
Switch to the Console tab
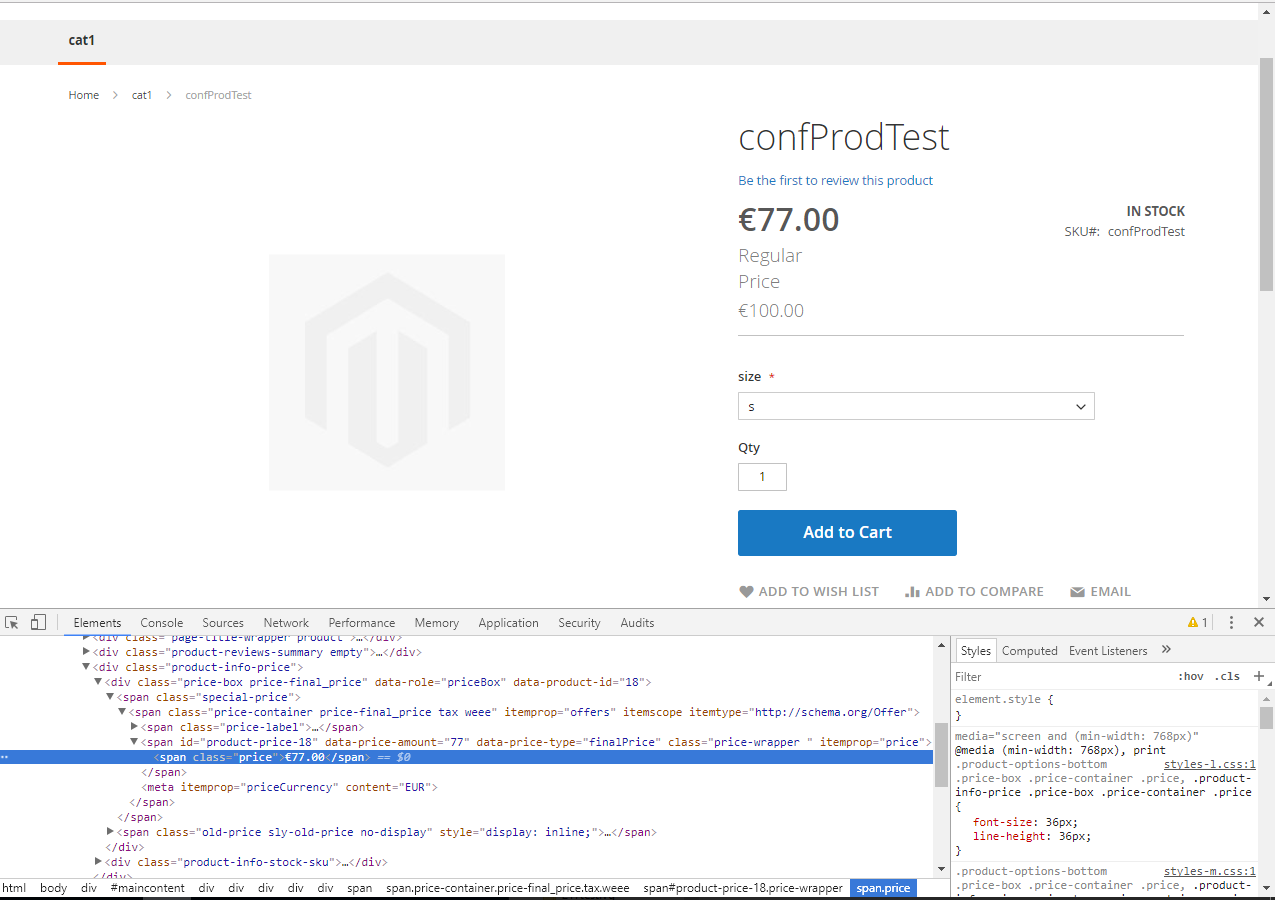pos(162,622)
